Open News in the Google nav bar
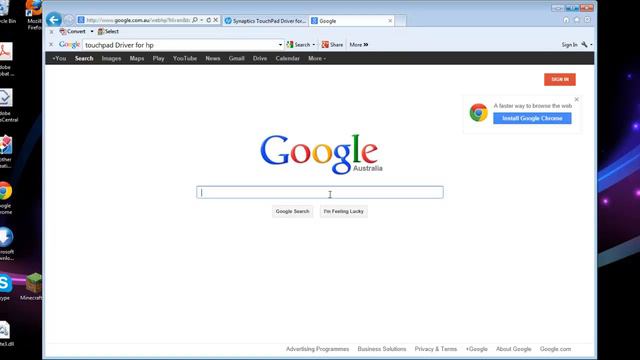 point(213,58)
